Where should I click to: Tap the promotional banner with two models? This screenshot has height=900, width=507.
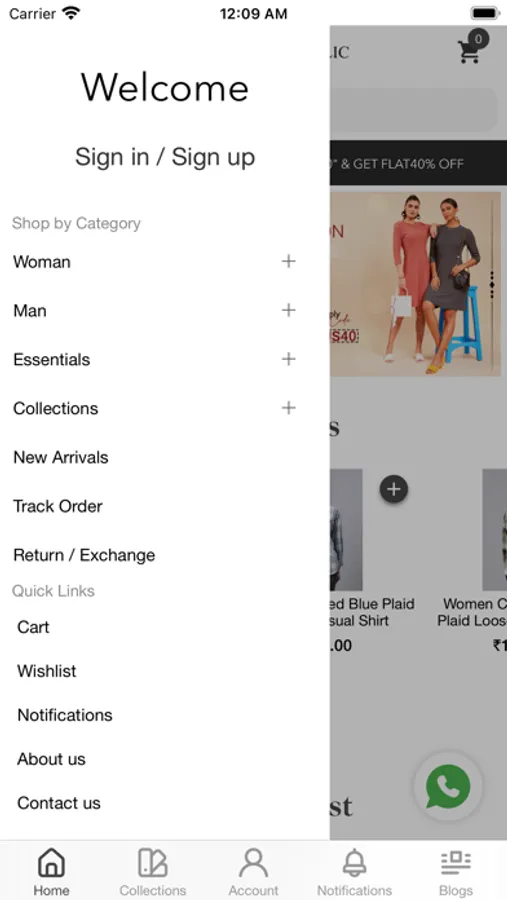(415, 284)
